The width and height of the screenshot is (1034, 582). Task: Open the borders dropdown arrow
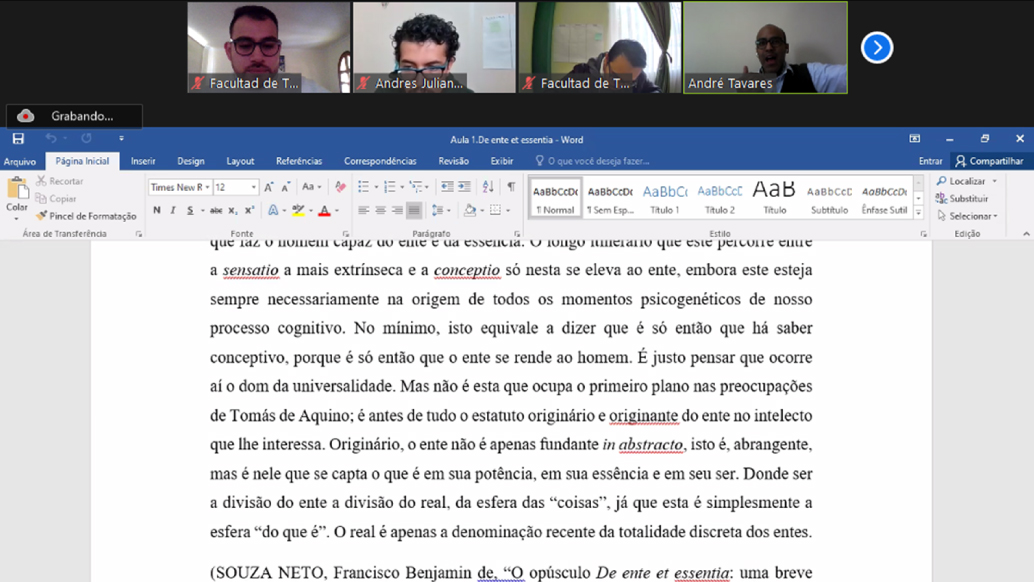(508, 211)
